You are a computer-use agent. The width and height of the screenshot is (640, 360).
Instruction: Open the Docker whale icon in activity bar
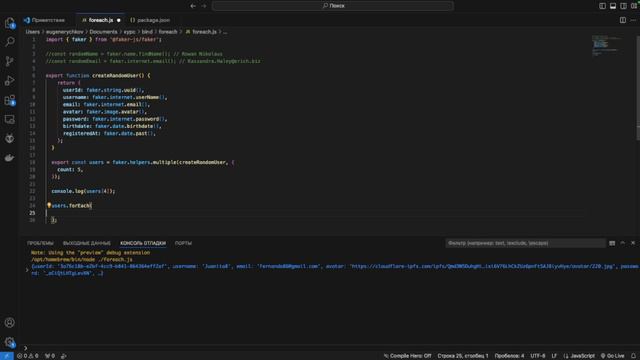coord(9,158)
